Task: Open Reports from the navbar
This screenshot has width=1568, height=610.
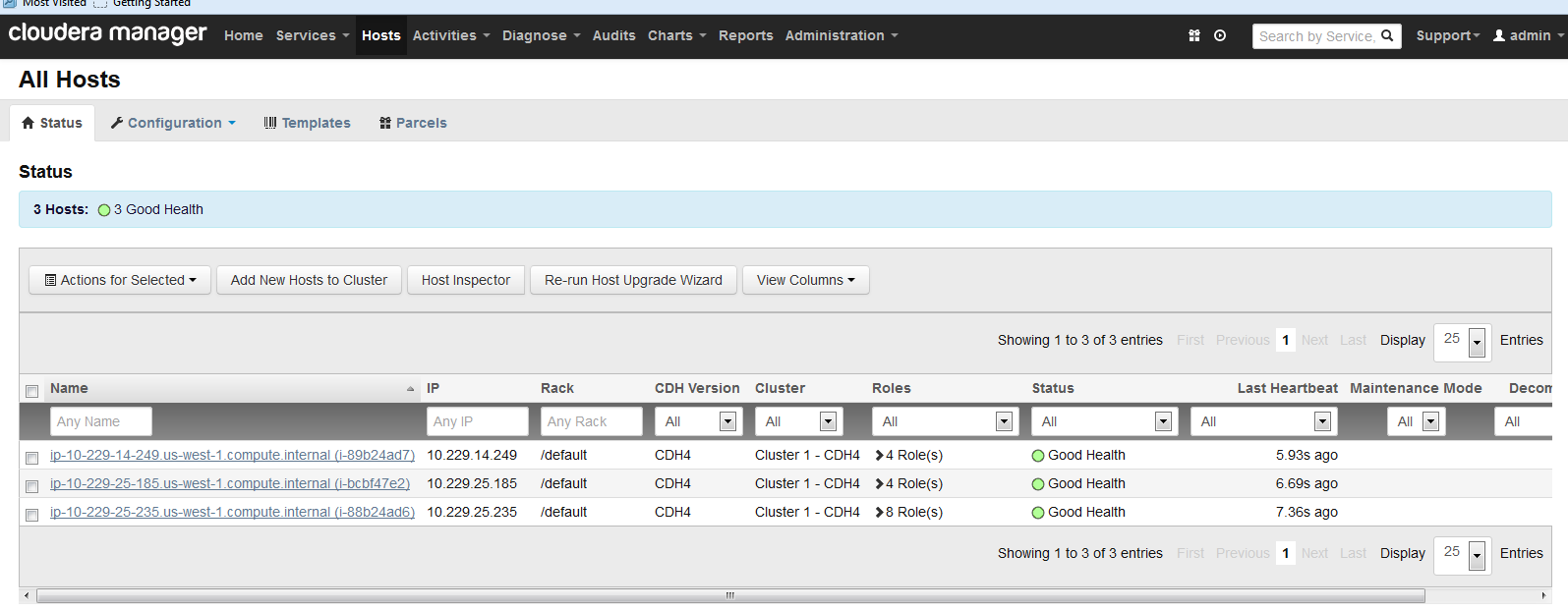Action: [x=746, y=35]
